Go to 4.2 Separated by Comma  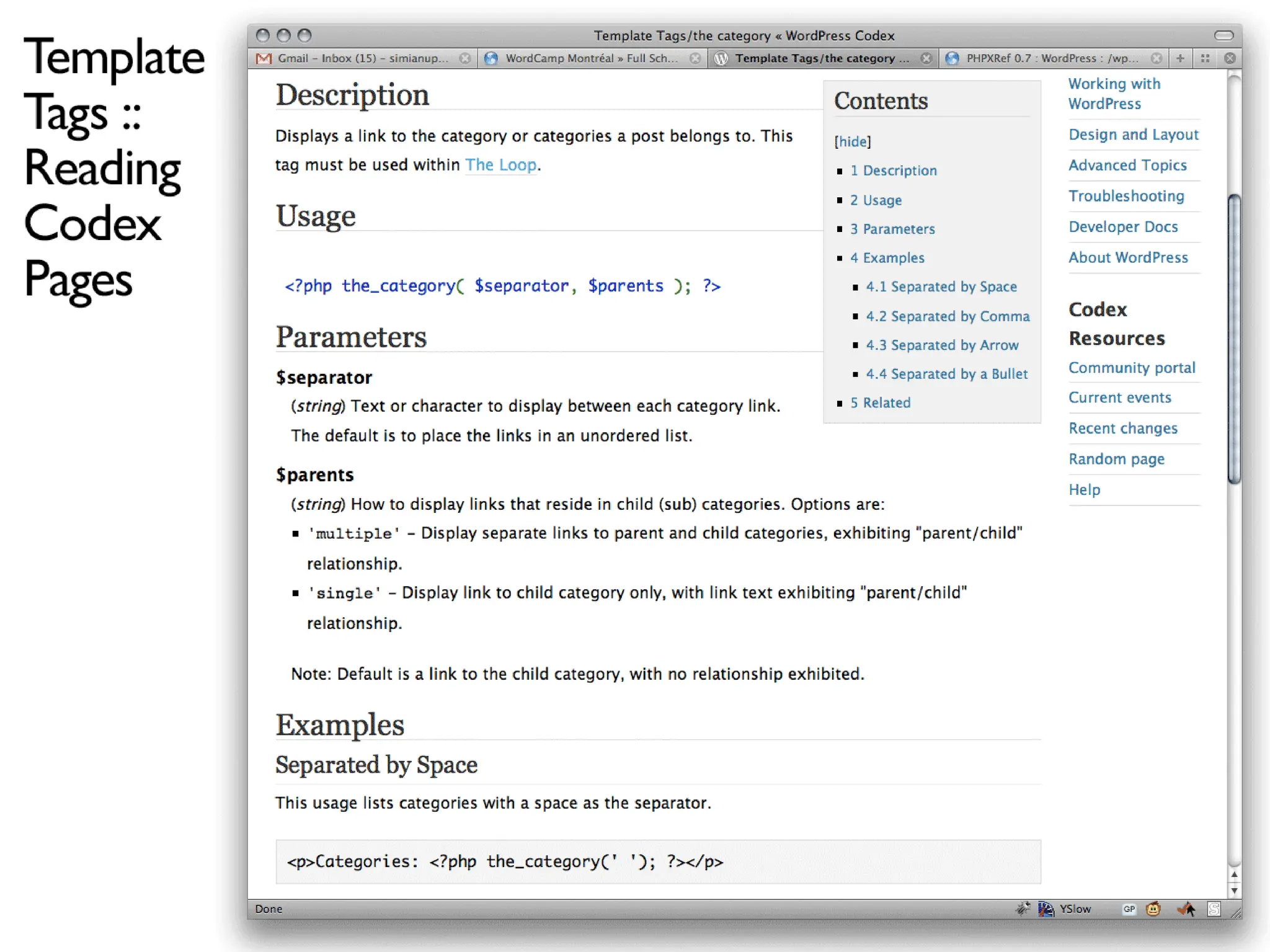(x=948, y=316)
